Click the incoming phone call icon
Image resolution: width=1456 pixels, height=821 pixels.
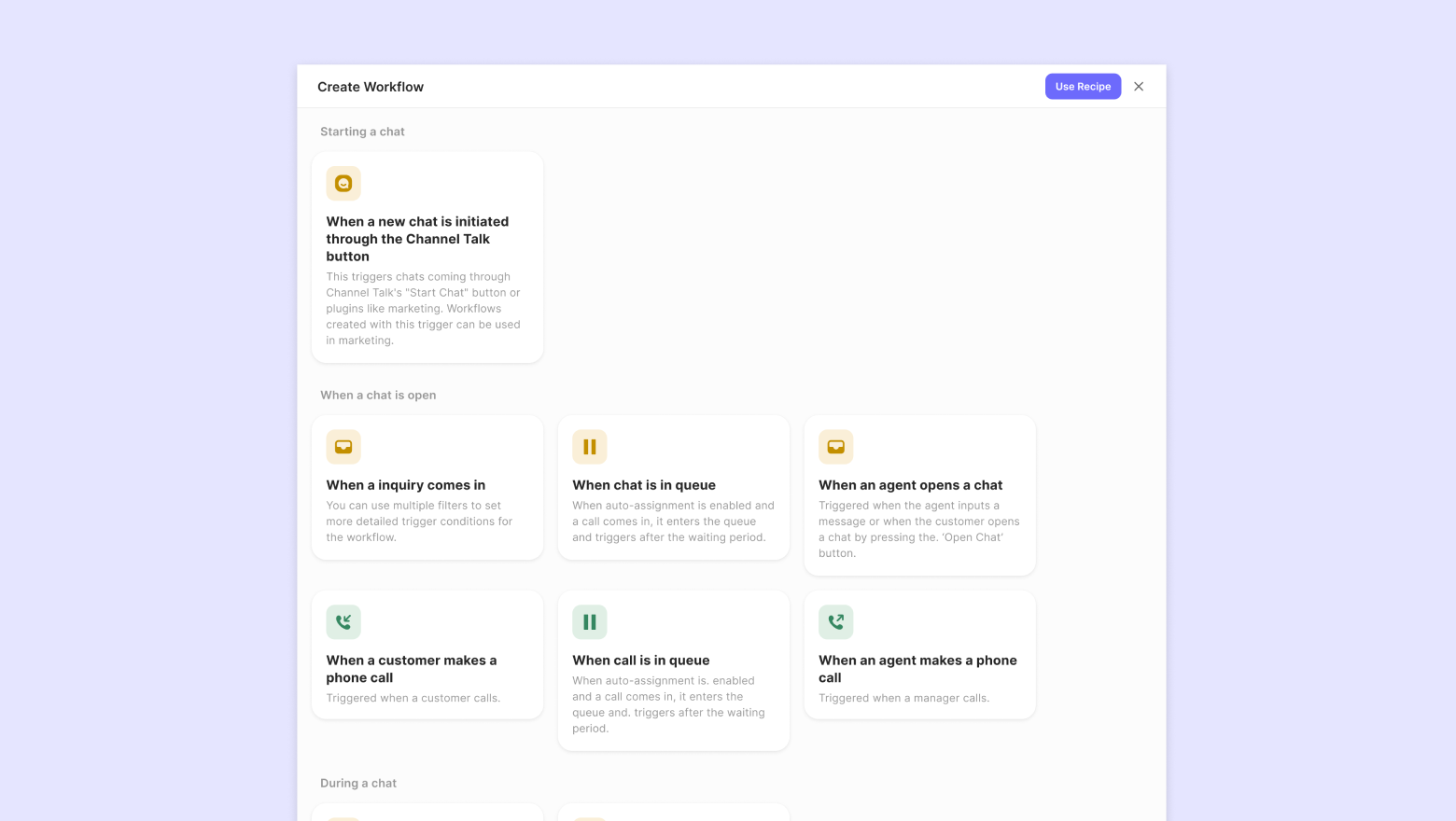[x=343, y=622]
